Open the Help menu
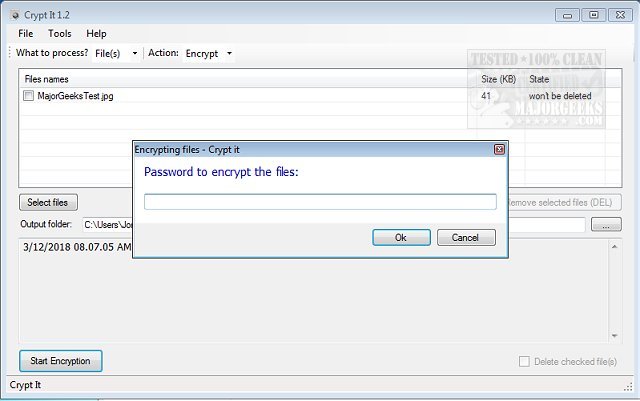The width and height of the screenshot is (640, 401). [96, 33]
